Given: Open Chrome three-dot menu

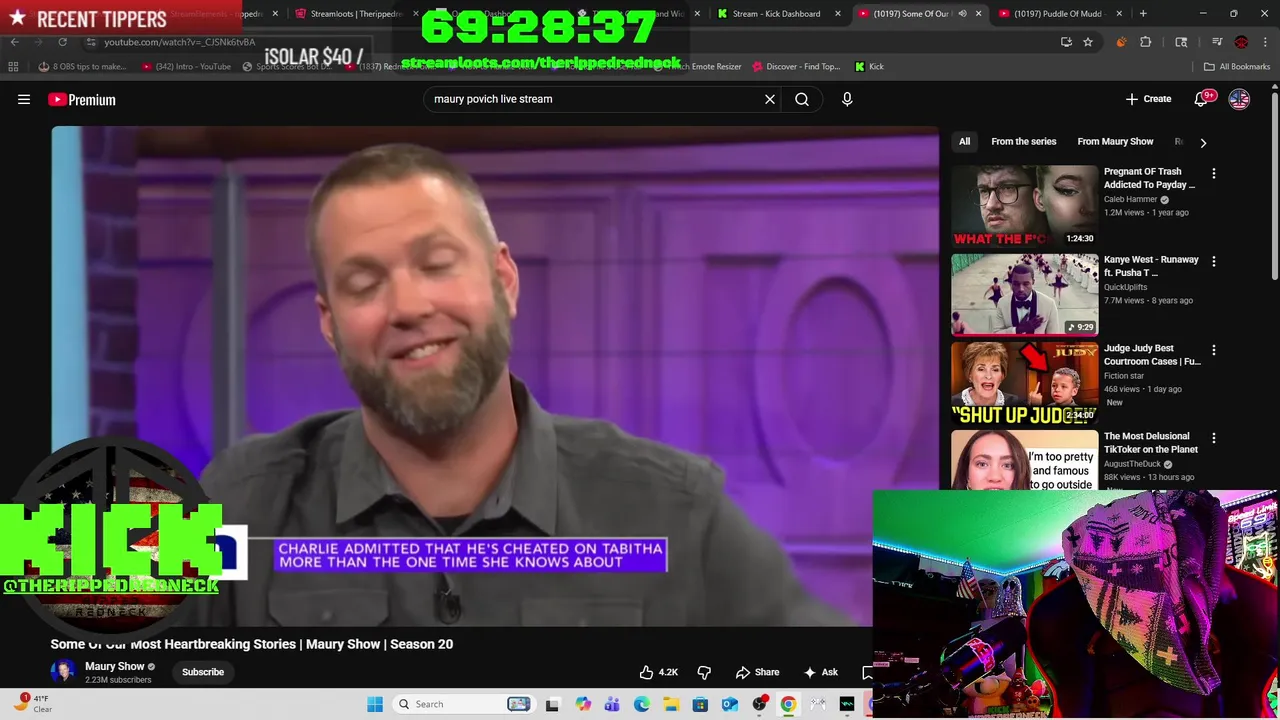Looking at the screenshot, I should tap(1264, 42).
